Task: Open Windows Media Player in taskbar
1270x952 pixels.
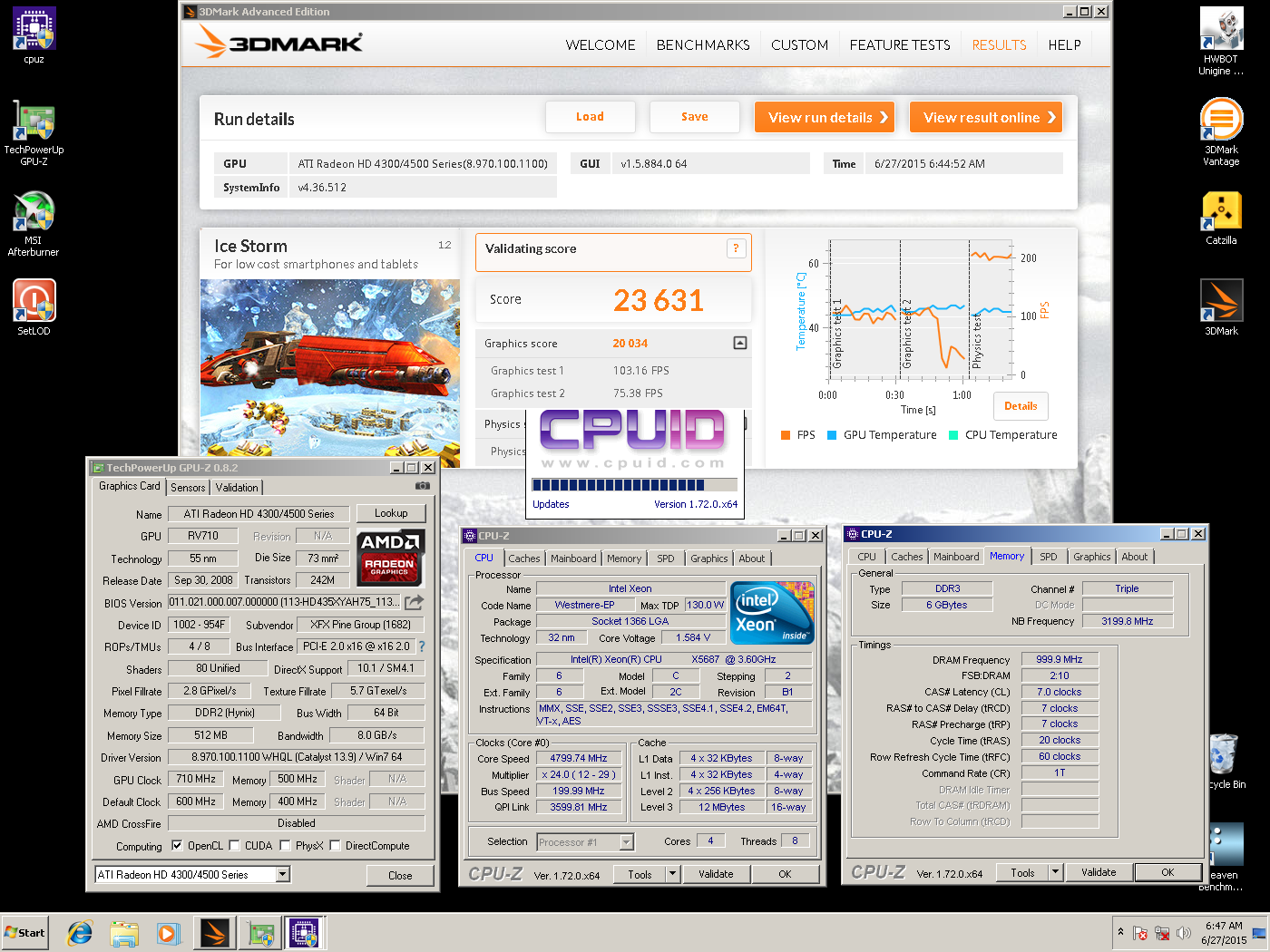Action: 168,932
